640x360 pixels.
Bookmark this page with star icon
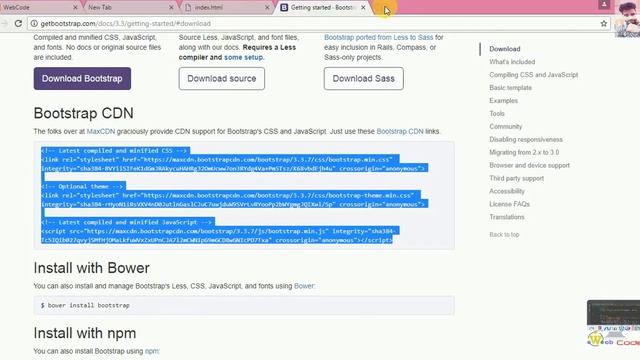tap(604, 24)
